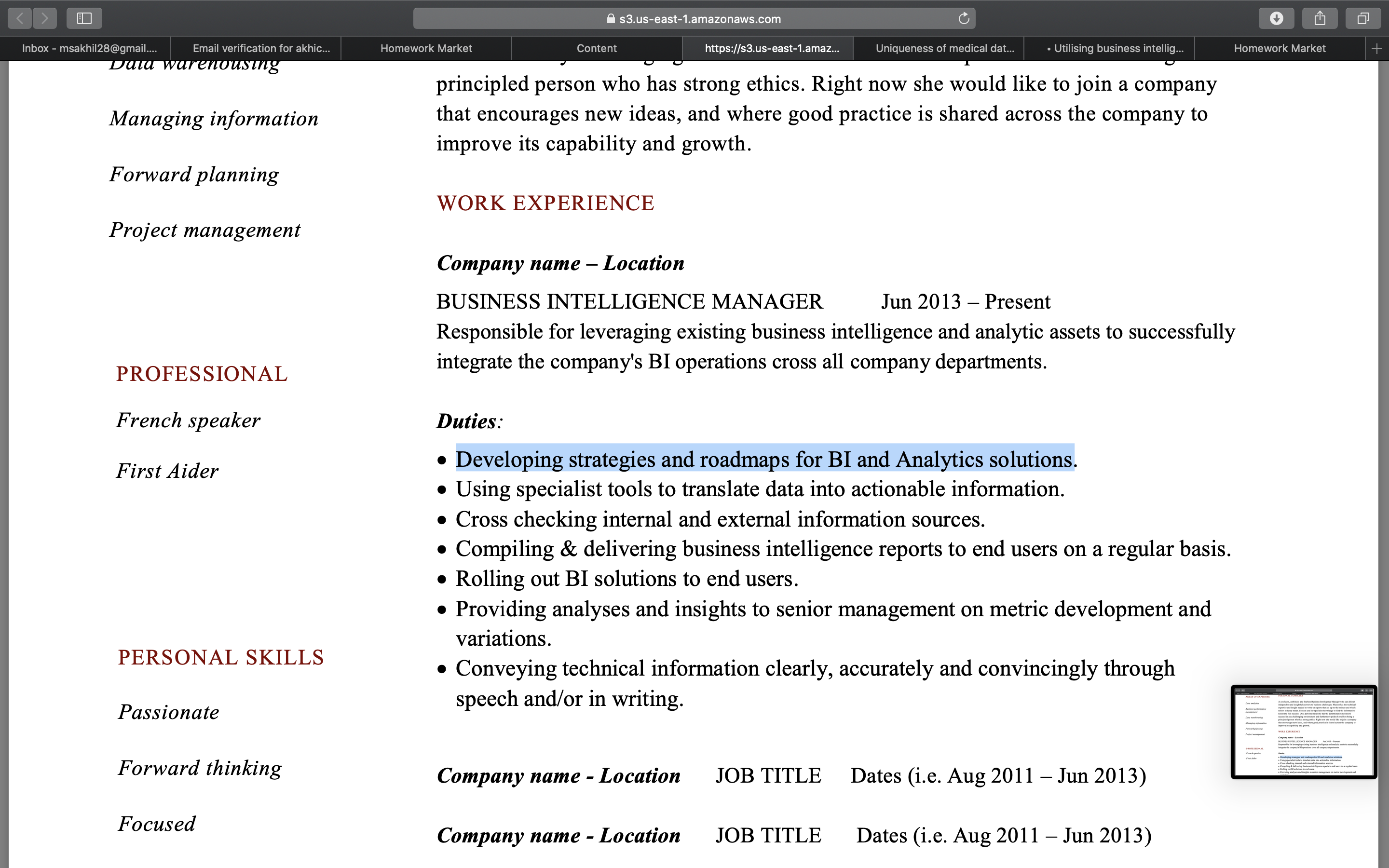The width and height of the screenshot is (1389, 868).
Task: Click 'First Aider' text
Action: [167, 471]
